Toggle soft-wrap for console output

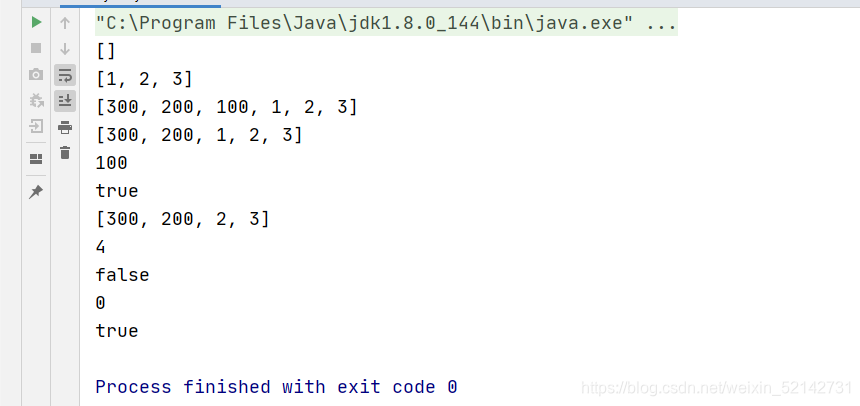(x=65, y=75)
